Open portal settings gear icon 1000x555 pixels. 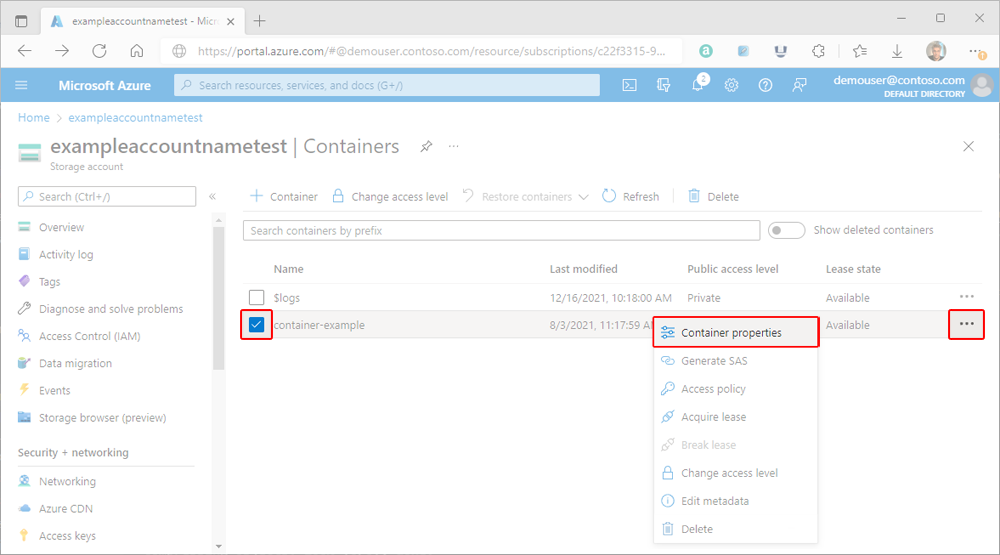[x=732, y=86]
